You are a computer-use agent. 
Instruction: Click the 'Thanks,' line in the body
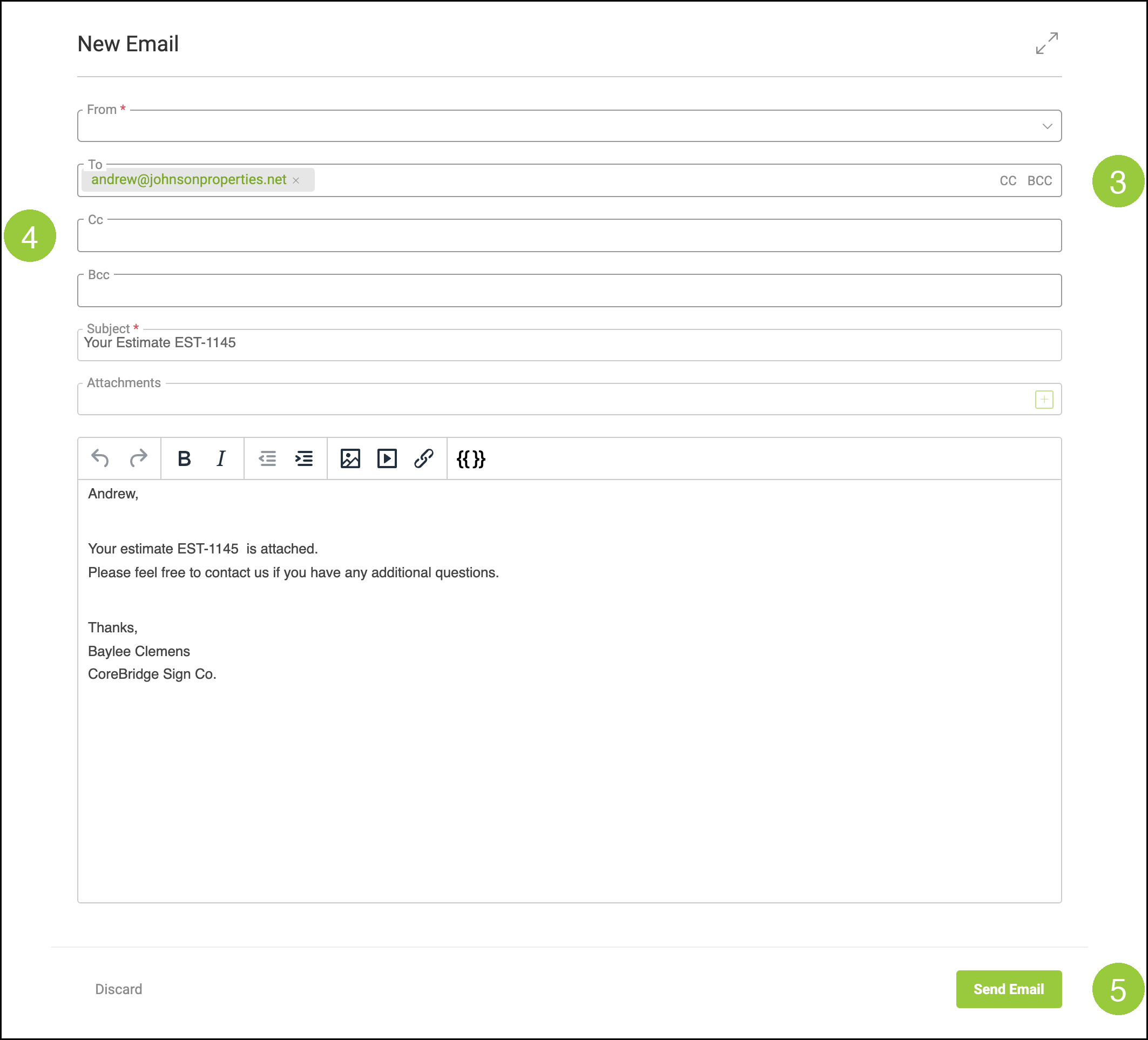click(x=113, y=627)
